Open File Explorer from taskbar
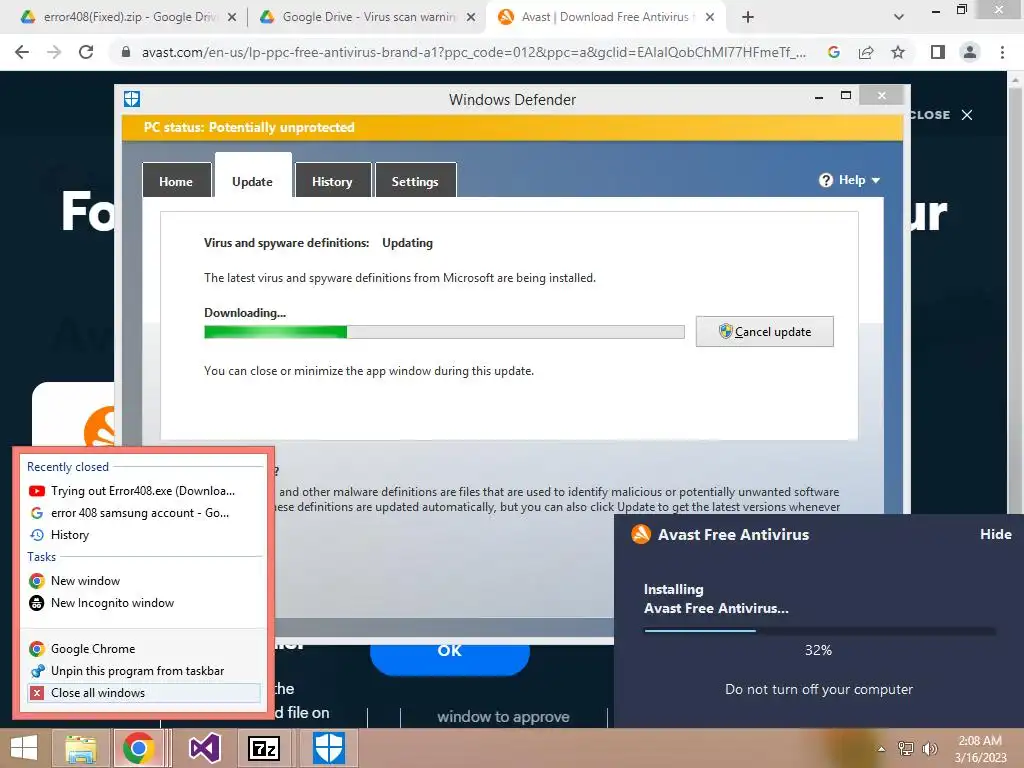1024x768 pixels. pyautogui.click(x=80, y=748)
